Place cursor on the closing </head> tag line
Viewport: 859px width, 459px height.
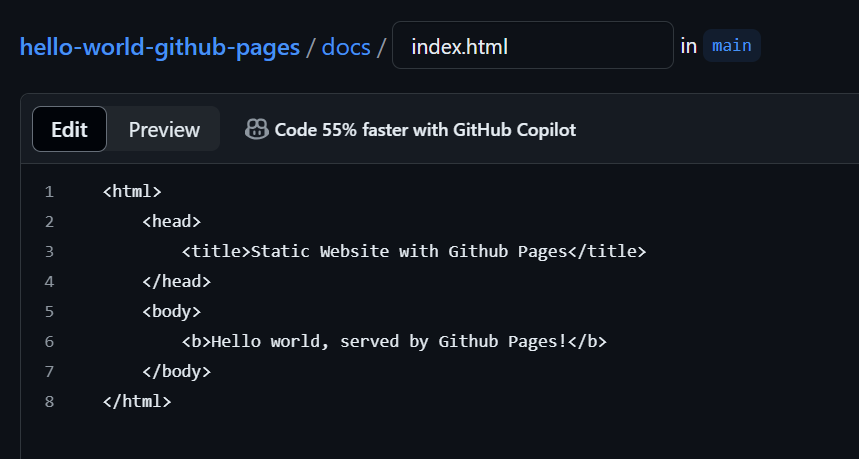pyautogui.click(x=176, y=282)
